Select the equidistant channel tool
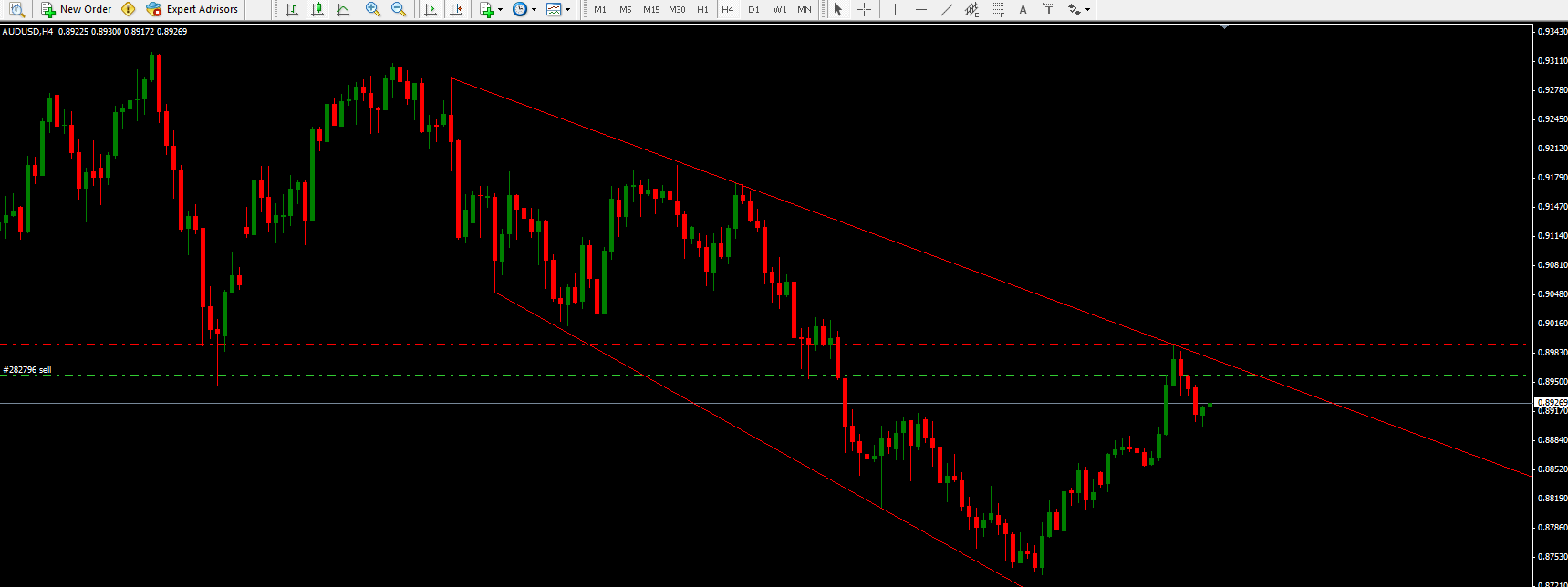The image size is (1568, 587). coord(971,9)
